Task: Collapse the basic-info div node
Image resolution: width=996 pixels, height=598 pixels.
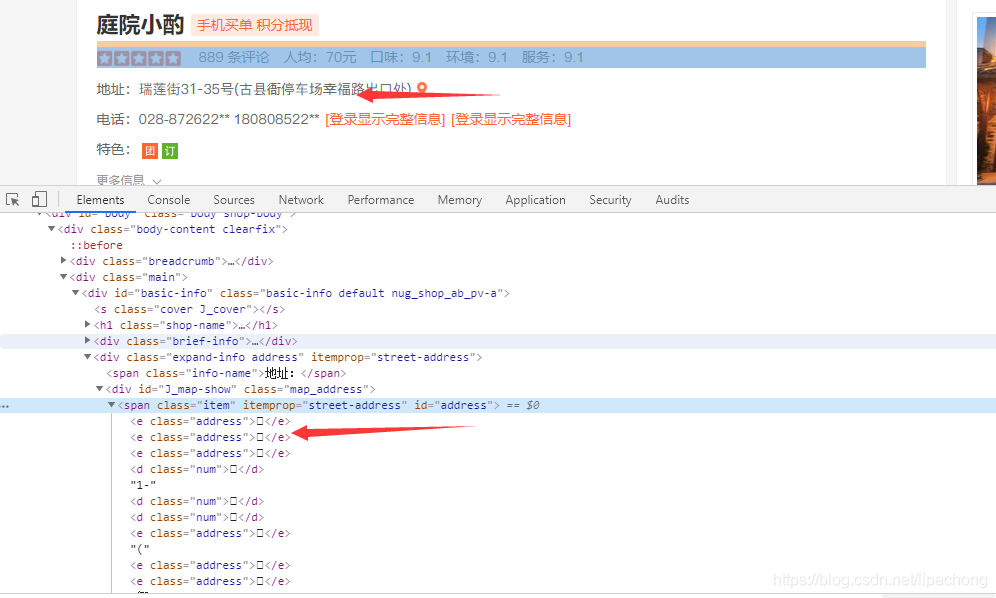Action: click(76, 293)
